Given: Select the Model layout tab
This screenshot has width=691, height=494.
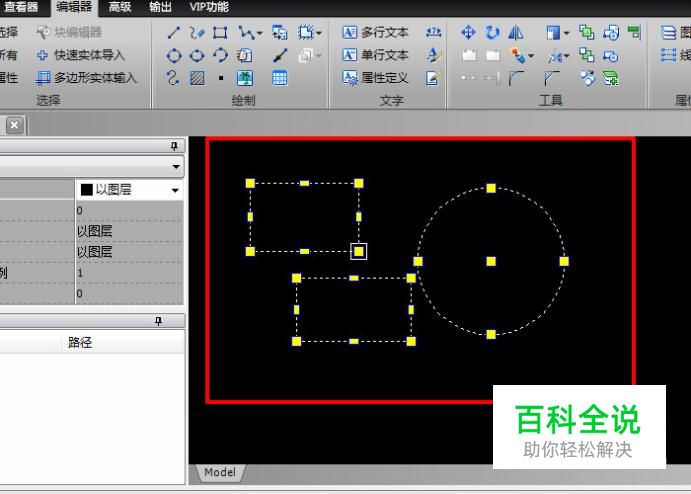Looking at the screenshot, I should [219, 472].
